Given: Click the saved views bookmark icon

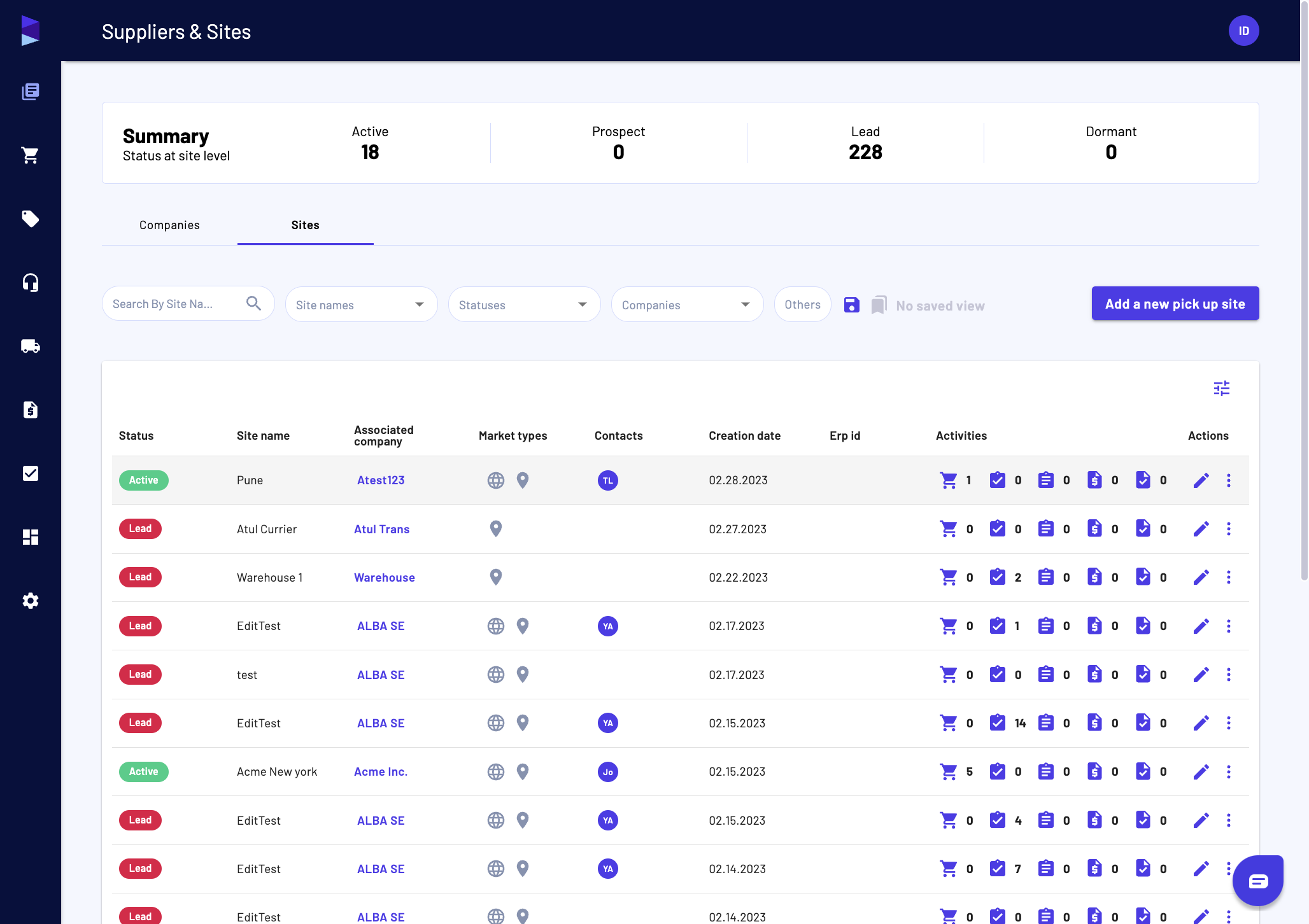Looking at the screenshot, I should 879,305.
